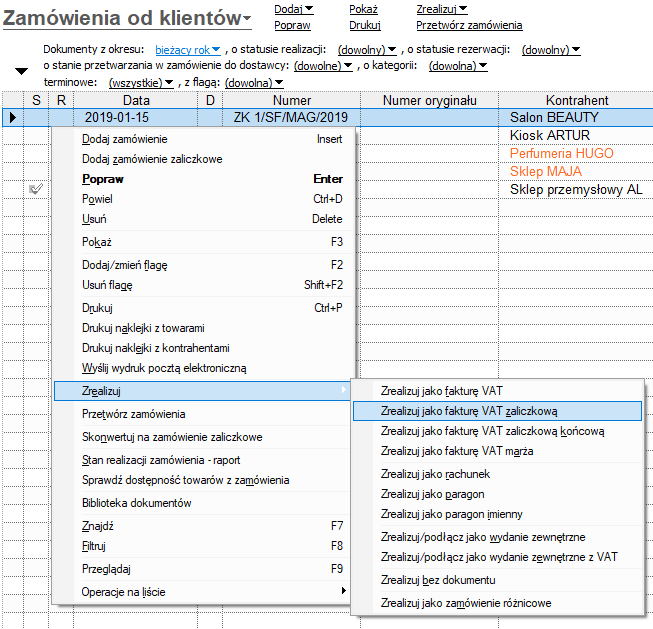This screenshot has width=653, height=629.
Task: Choose Skonwertuj na zamówienie zaliczkowe
Action: (202, 437)
